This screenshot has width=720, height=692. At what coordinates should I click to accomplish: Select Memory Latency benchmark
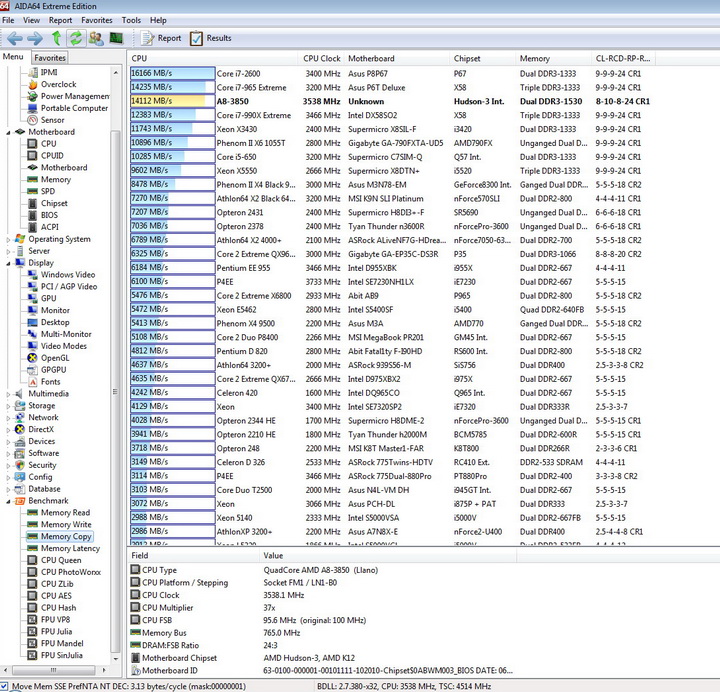[70, 548]
